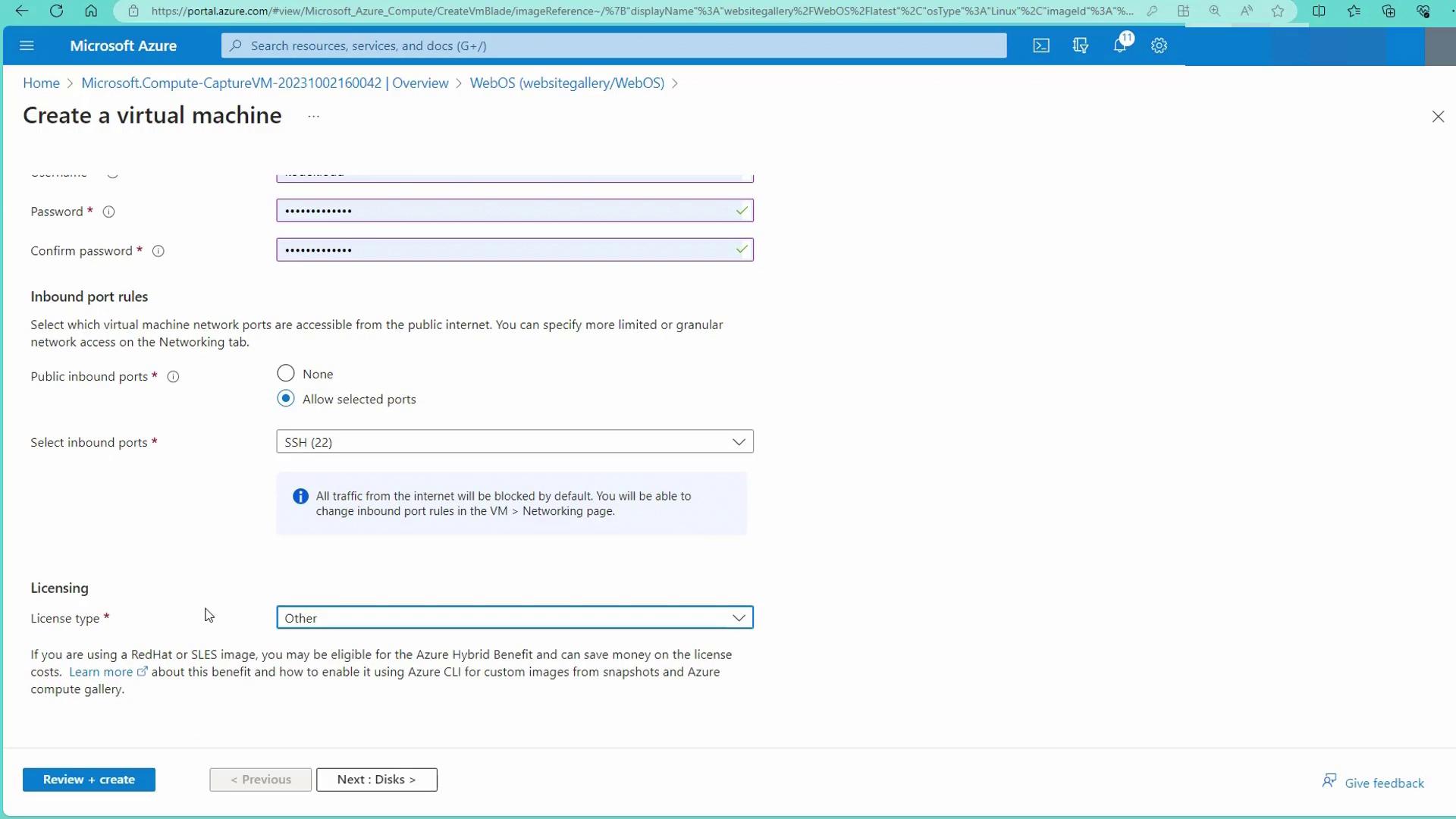Open the Directories and subscriptions filter icon
This screenshot has width=1456, height=819.
tap(1081, 45)
